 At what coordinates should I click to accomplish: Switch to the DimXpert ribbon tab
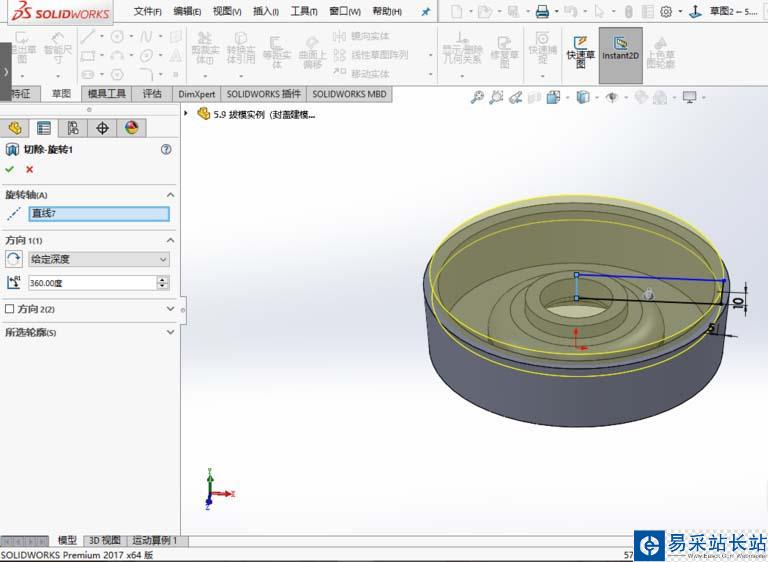click(x=196, y=94)
